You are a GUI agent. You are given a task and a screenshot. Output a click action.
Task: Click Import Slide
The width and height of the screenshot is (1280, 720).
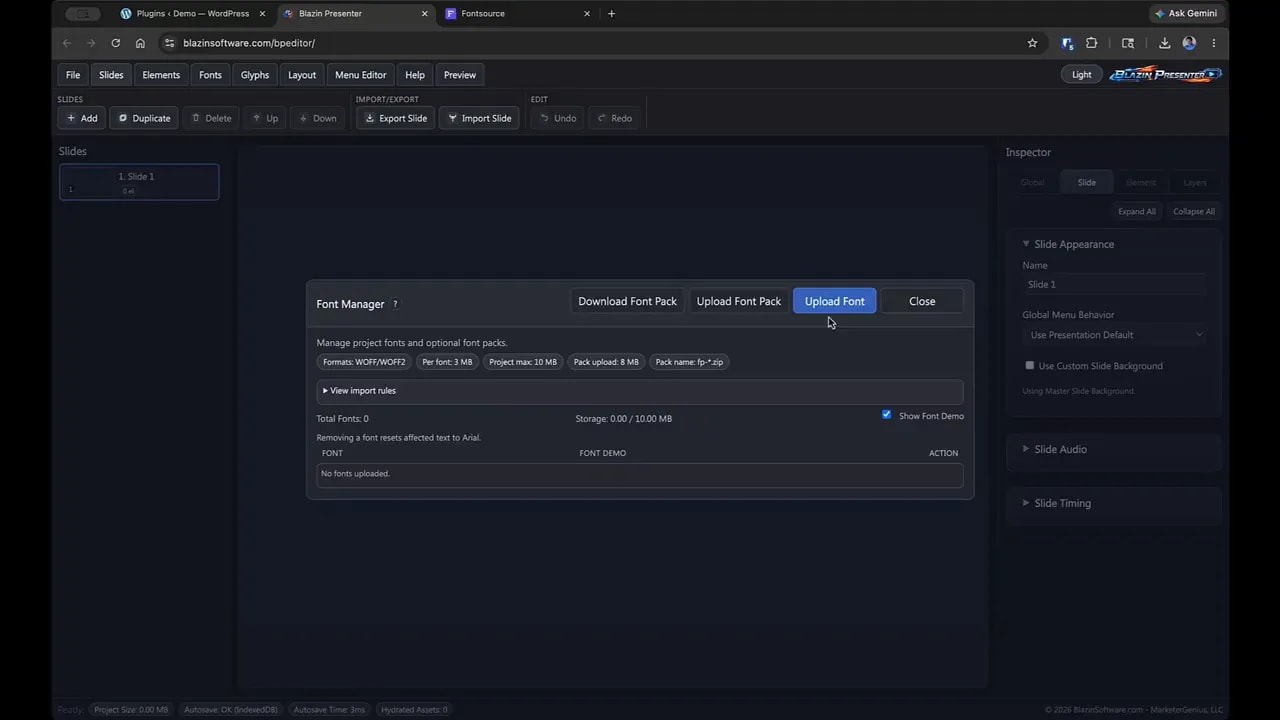coord(479,118)
